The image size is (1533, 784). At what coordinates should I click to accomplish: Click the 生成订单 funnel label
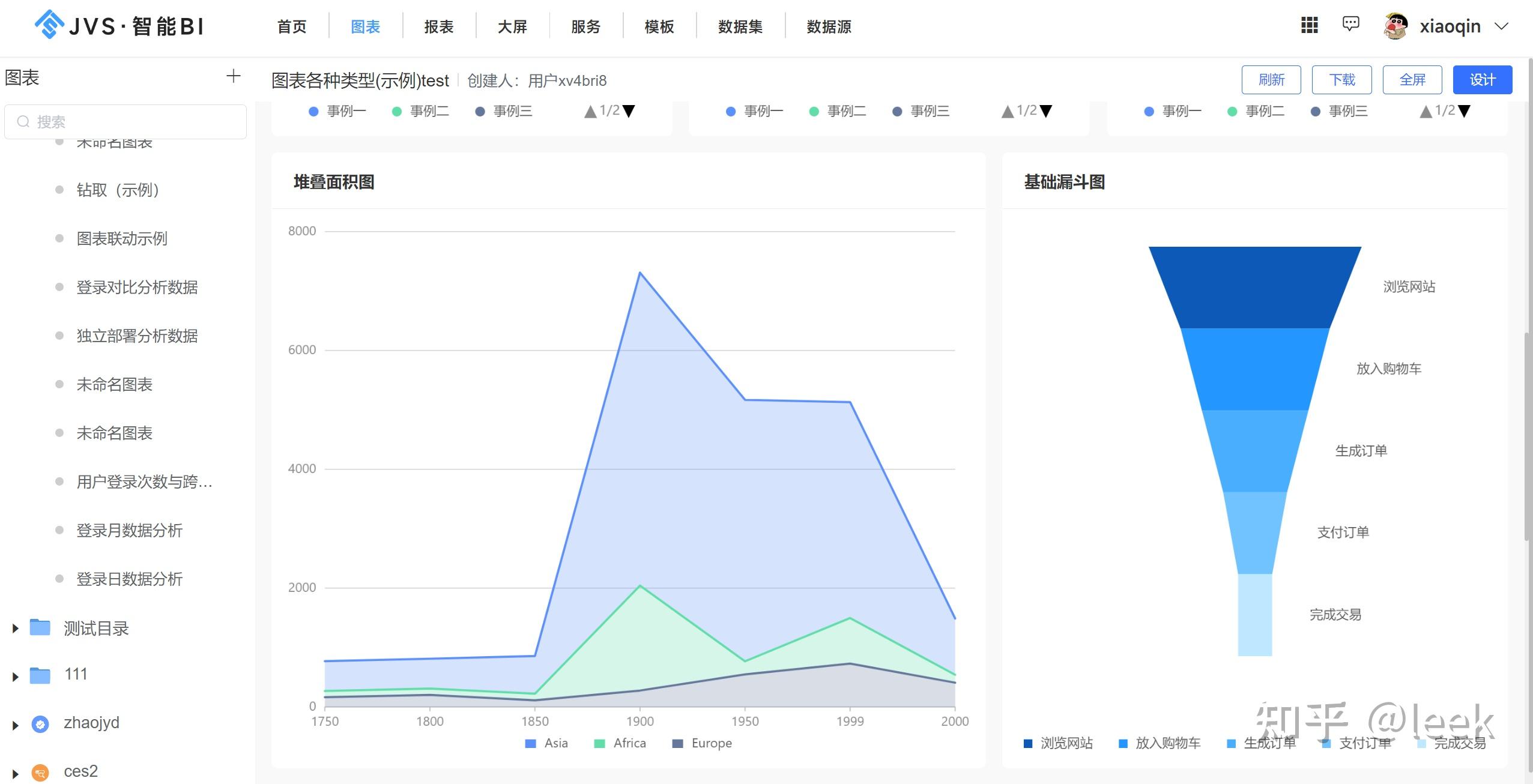(x=1361, y=451)
